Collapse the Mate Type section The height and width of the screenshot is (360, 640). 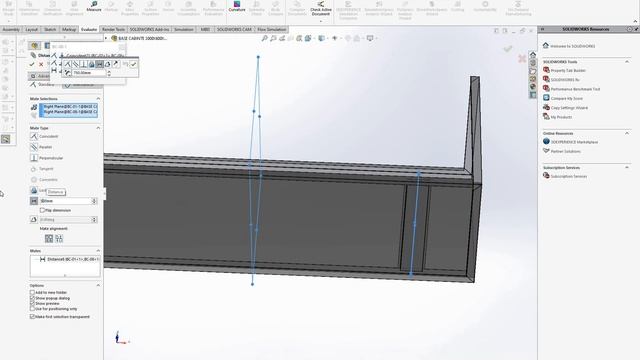coord(98,128)
